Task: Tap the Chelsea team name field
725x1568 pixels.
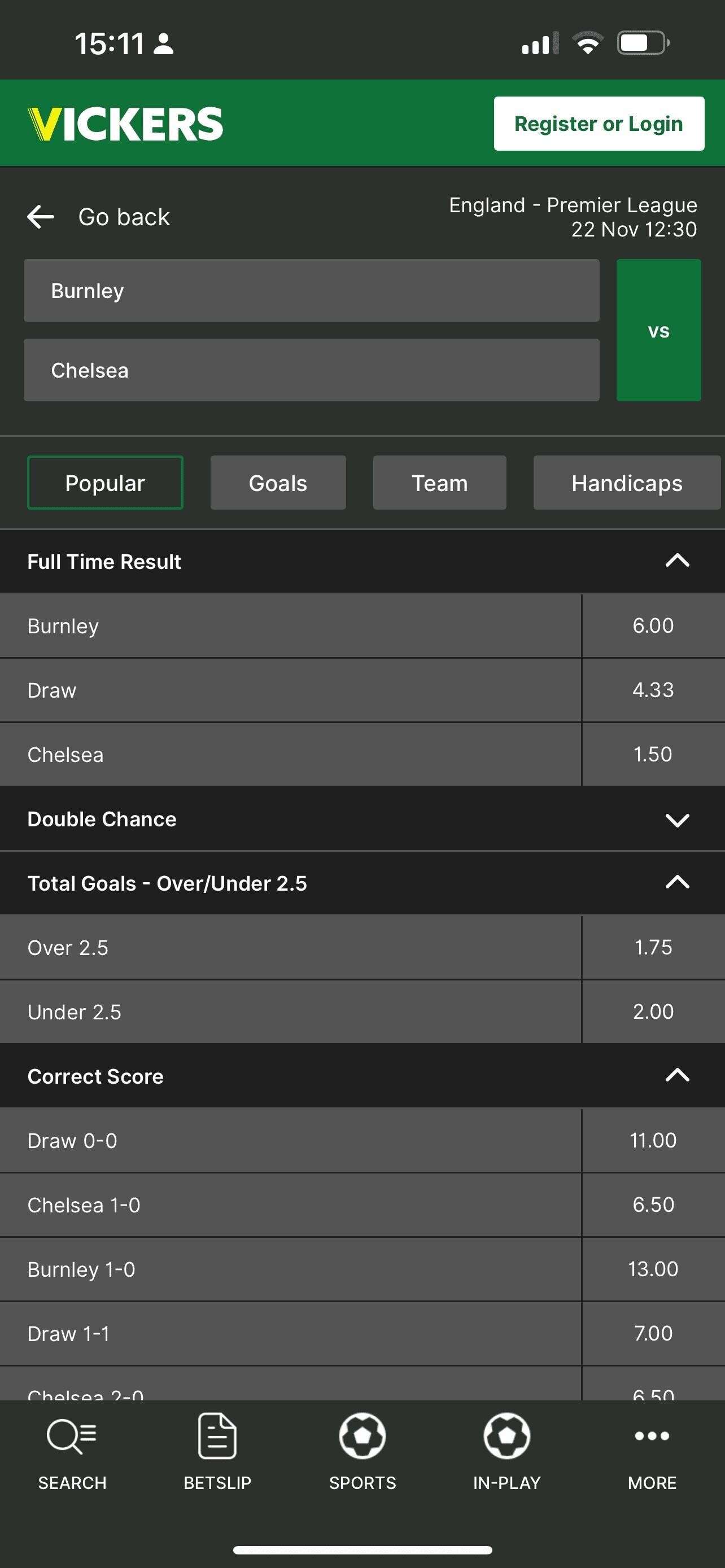Action: (311, 370)
